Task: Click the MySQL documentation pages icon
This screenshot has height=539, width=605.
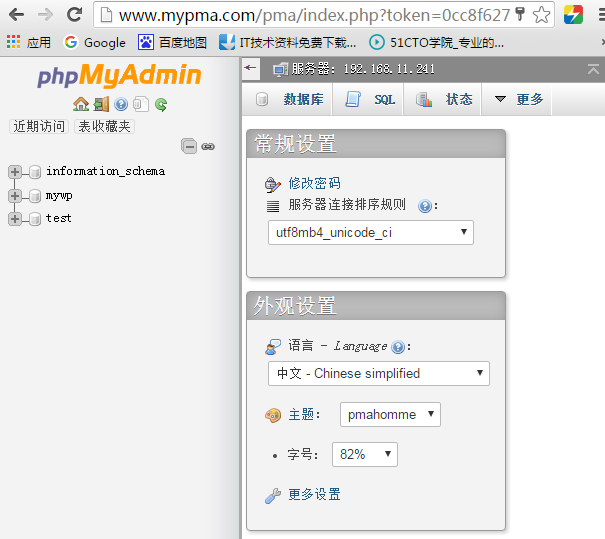Action: [x=141, y=104]
